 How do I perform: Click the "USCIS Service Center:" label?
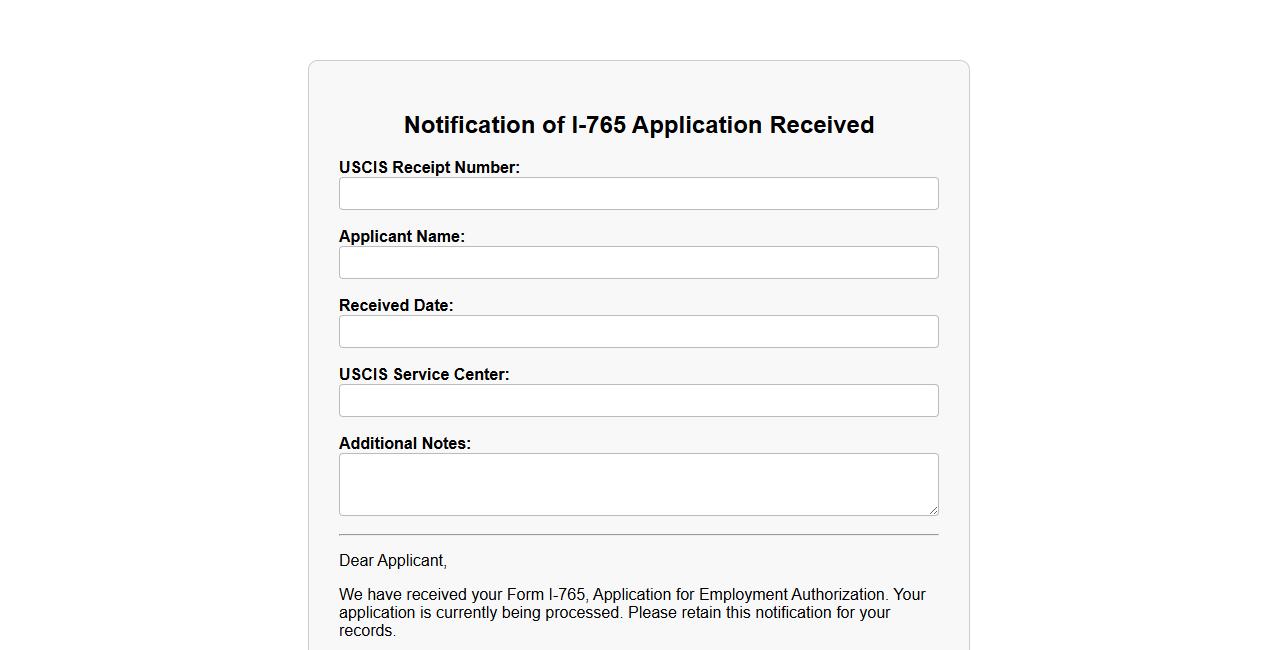coord(424,375)
